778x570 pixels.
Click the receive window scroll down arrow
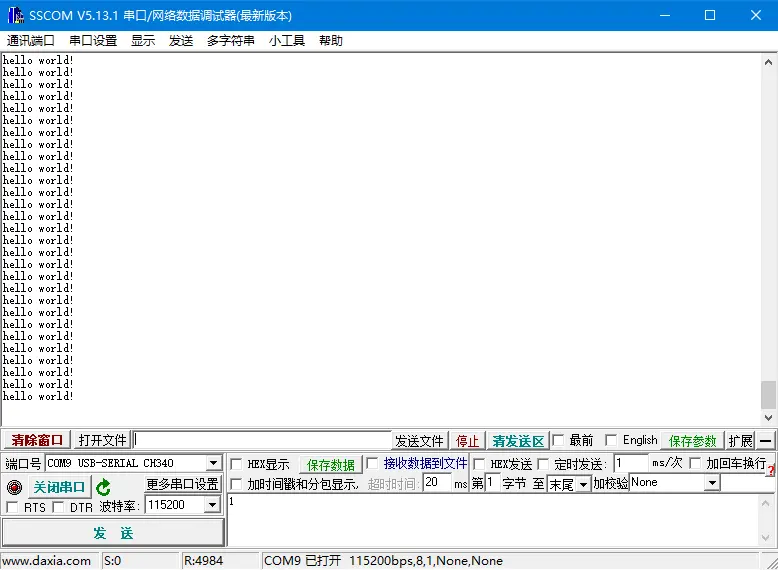769,418
